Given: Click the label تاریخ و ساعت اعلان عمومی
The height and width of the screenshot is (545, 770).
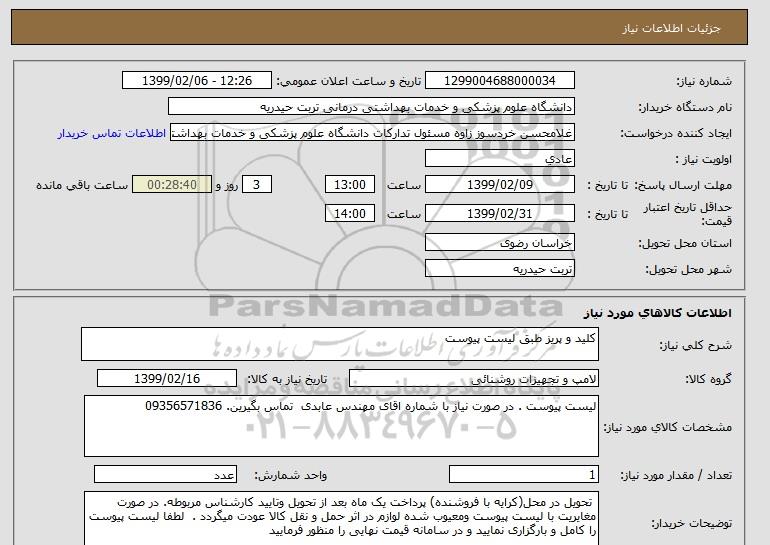Looking at the screenshot, I should coord(349,81).
